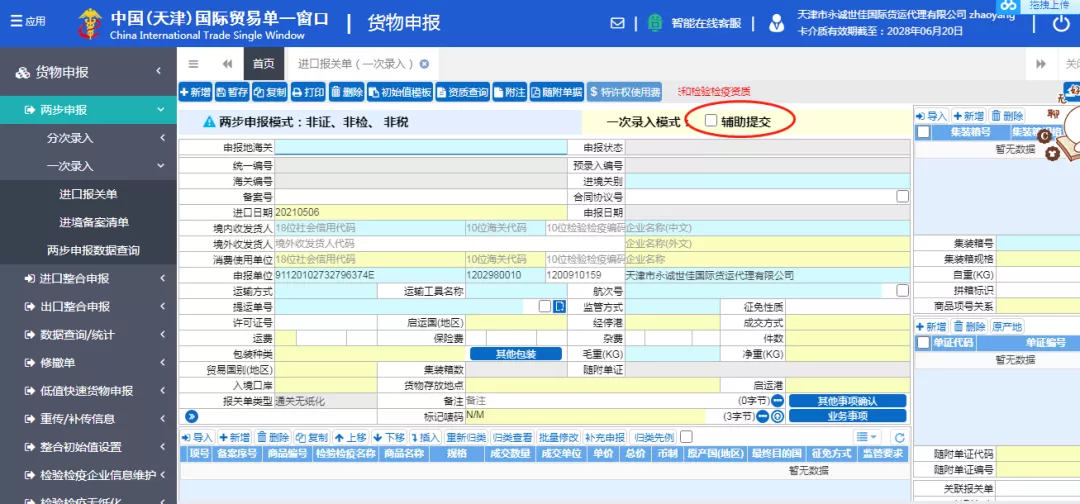Click 补充申报 button
The height and width of the screenshot is (504, 1080).
click(x=605, y=437)
